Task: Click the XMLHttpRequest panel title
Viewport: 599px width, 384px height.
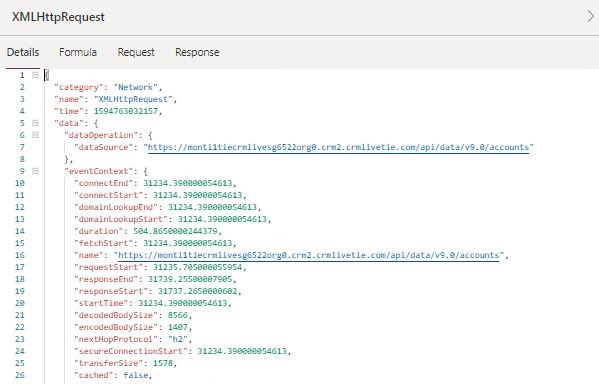Action: 58,17
